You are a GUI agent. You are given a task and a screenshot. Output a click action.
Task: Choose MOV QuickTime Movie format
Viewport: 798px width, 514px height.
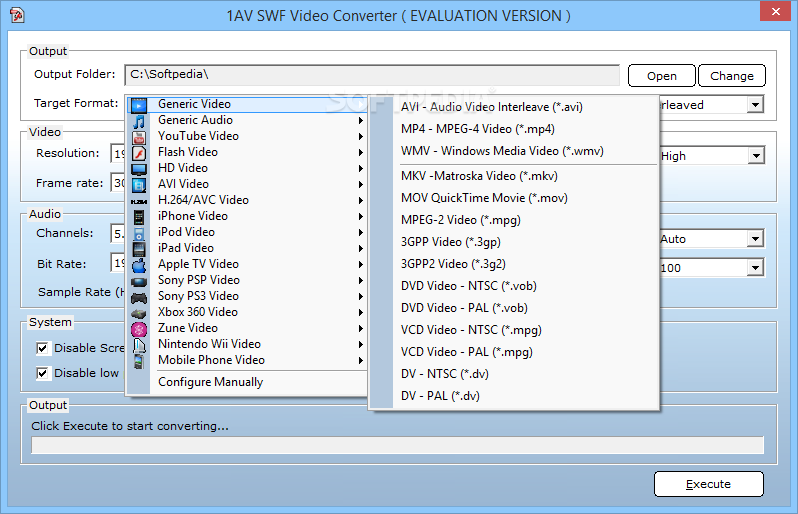pos(514,198)
